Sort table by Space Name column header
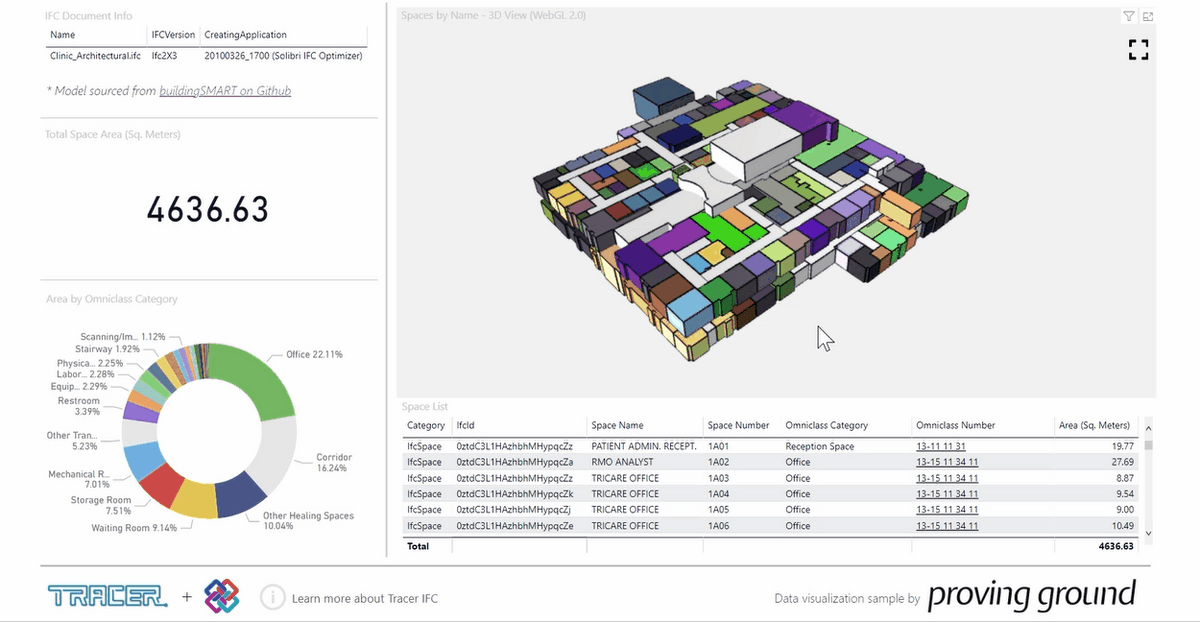The image size is (1200, 622). tap(618, 425)
